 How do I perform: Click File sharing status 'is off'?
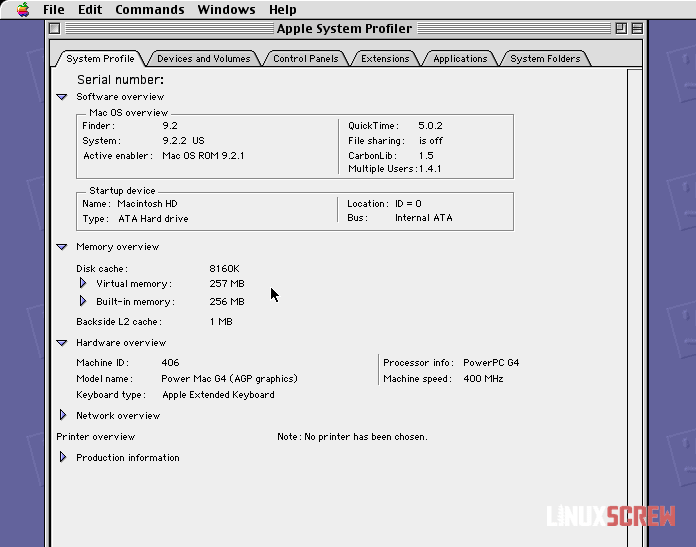[431, 141]
